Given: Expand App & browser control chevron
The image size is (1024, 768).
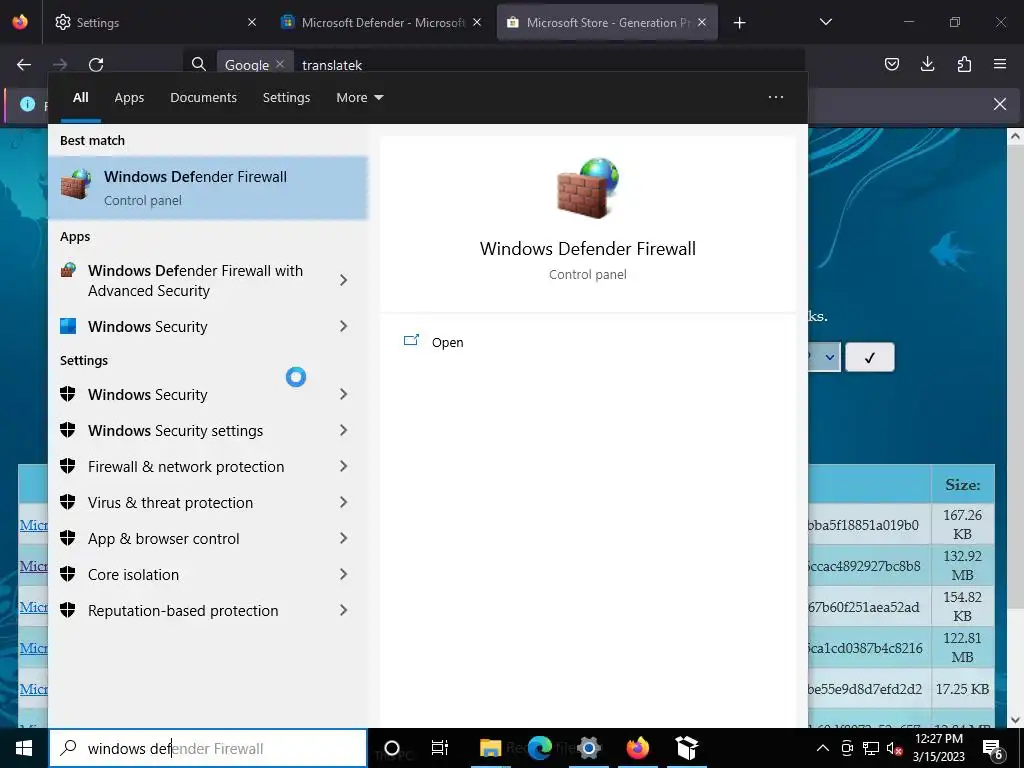Looking at the screenshot, I should point(344,537).
